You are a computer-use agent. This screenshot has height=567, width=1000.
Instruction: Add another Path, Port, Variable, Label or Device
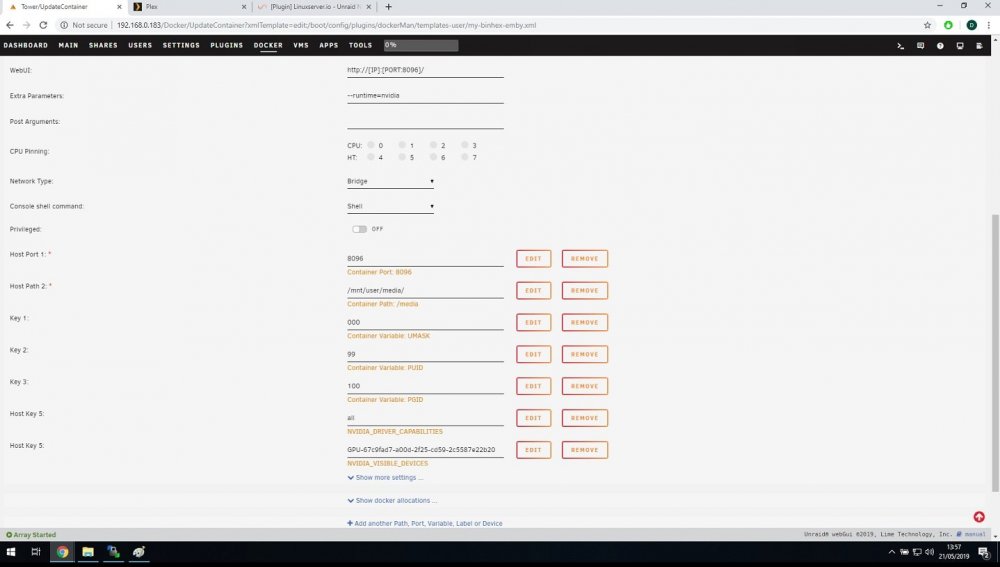pyautogui.click(x=425, y=523)
